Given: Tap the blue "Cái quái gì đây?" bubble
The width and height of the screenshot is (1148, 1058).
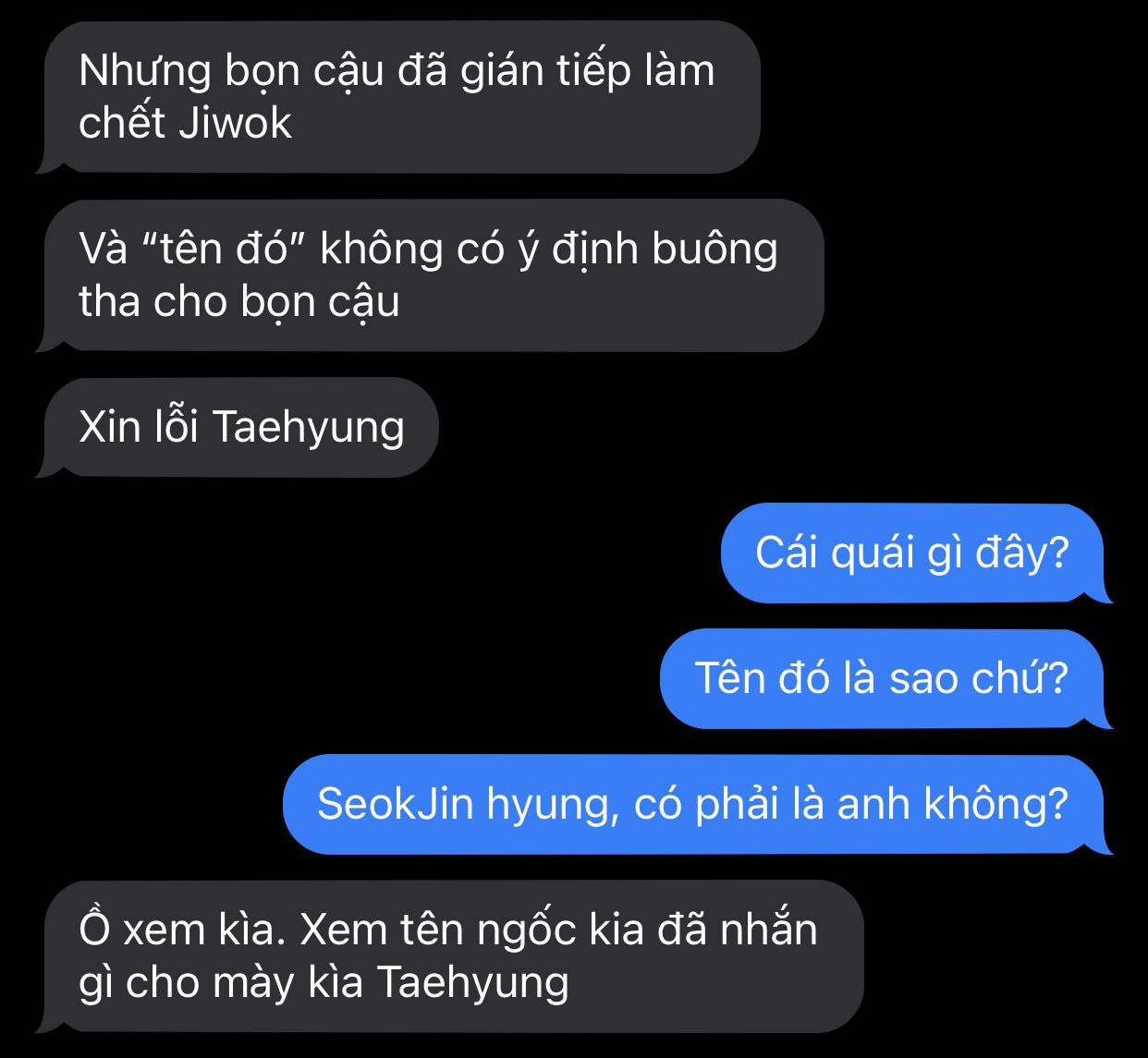Looking at the screenshot, I should 915,553.
